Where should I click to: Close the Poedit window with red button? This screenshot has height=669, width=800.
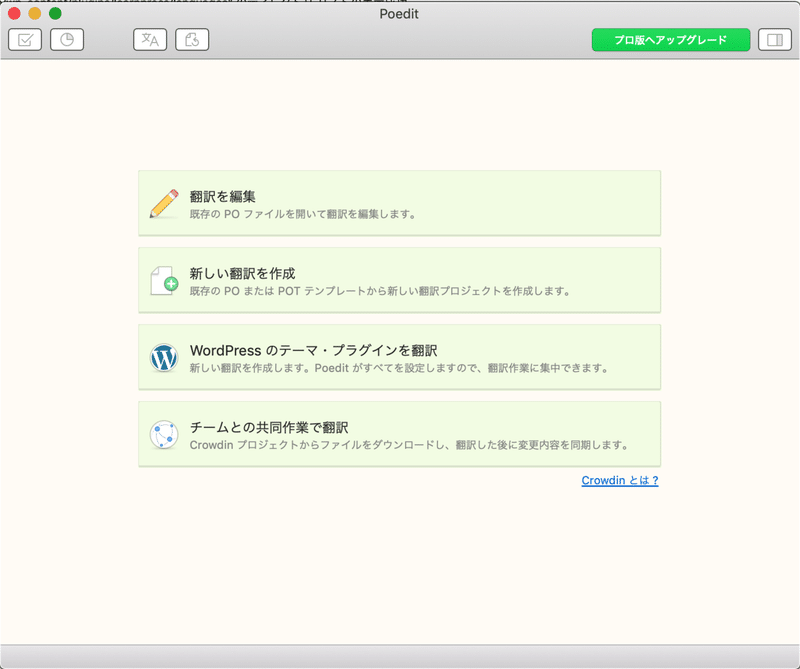(x=14, y=13)
